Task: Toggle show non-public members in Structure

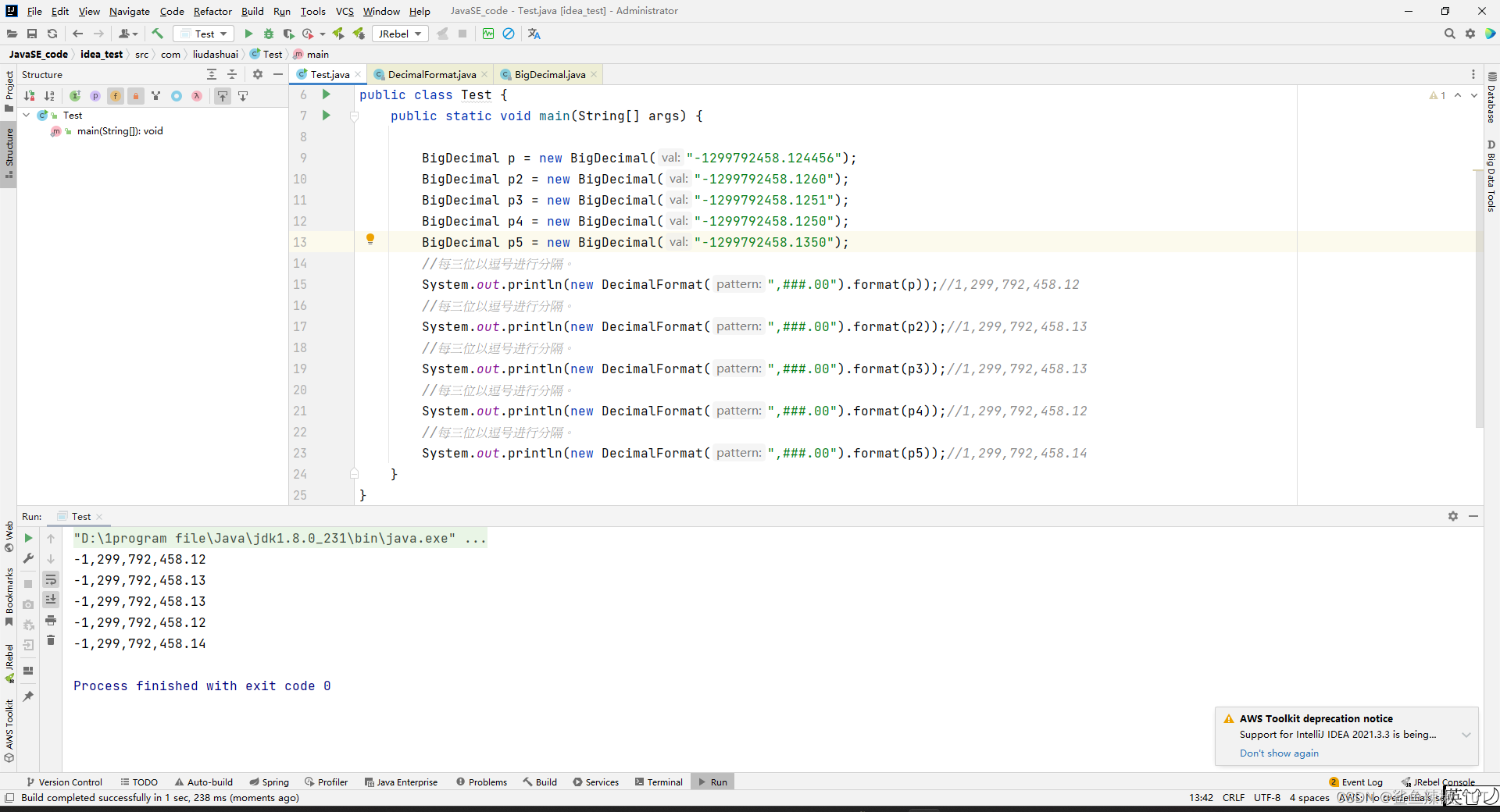Action: (136, 96)
